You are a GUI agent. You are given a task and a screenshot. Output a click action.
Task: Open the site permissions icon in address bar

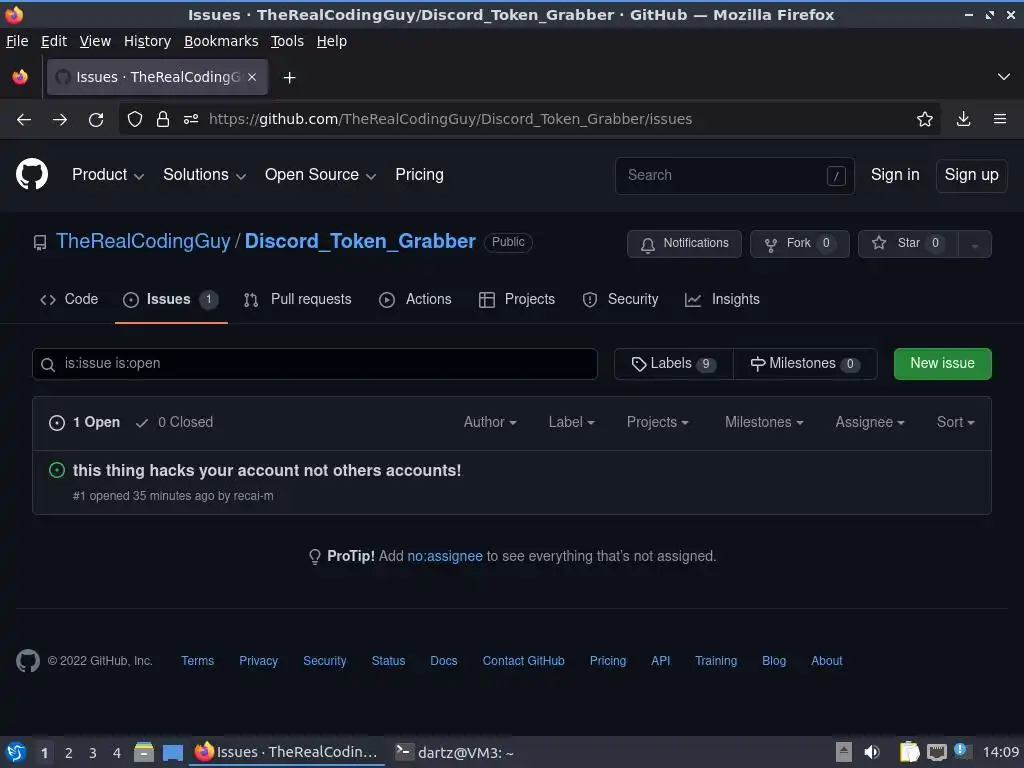click(x=191, y=119)
